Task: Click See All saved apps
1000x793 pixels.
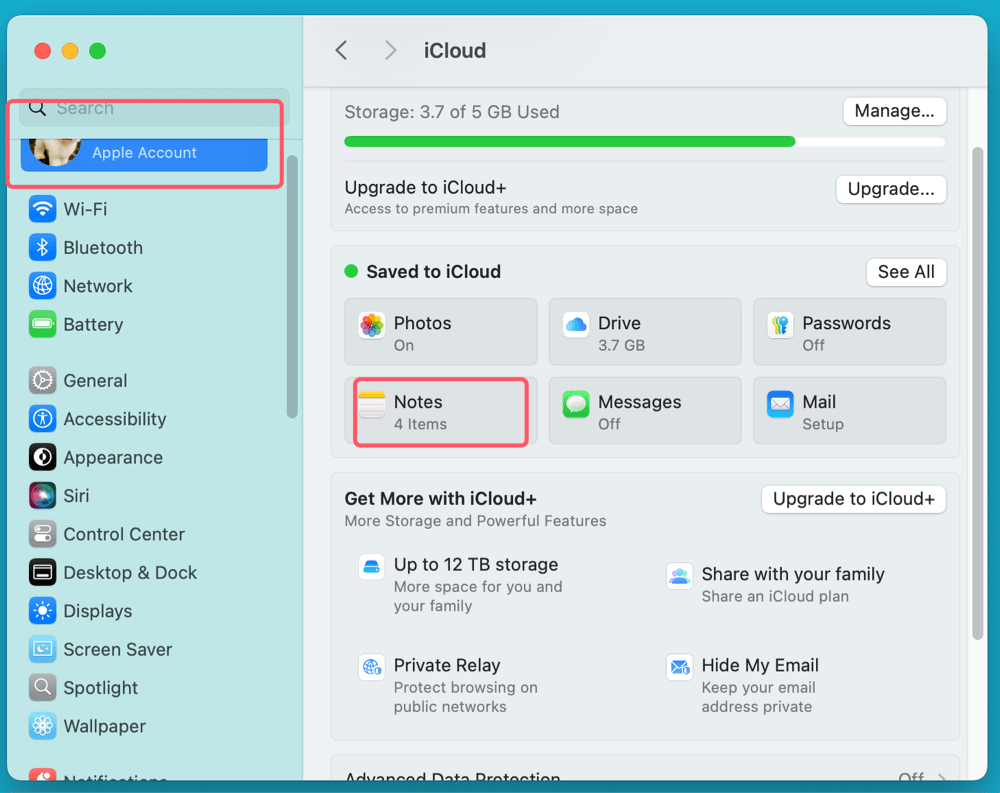Action: click(905, 272)
